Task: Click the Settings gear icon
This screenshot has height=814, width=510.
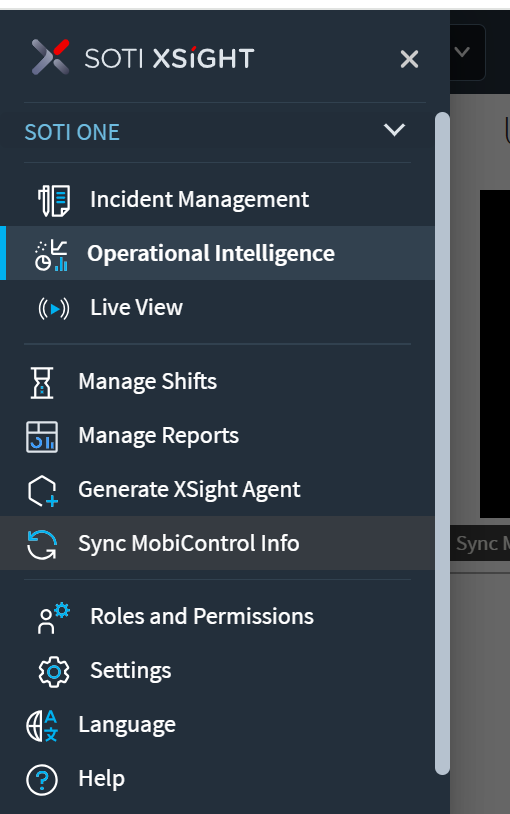Action: 53,672
